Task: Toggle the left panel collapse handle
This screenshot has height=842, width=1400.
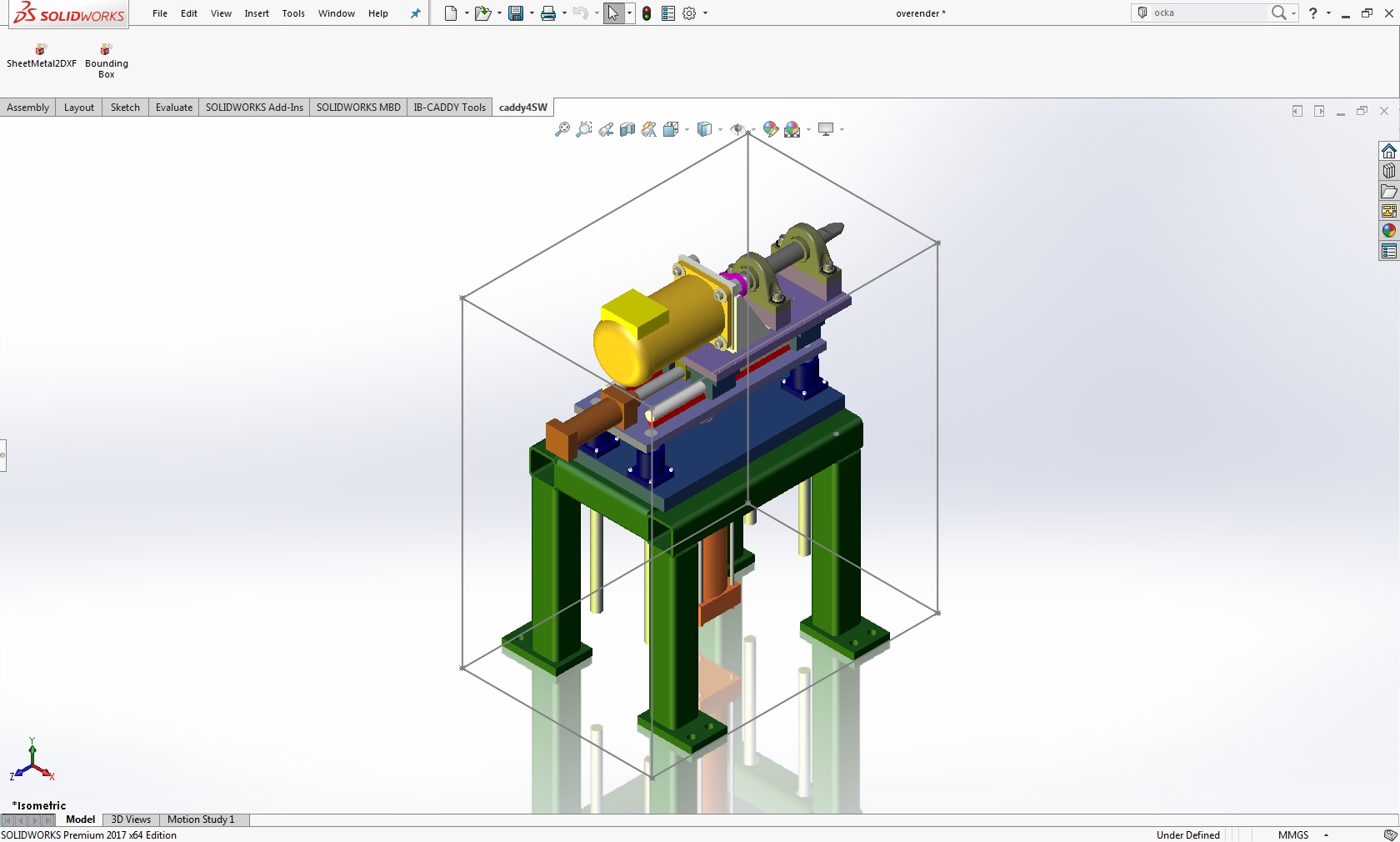Action: (x=3, y=455)
